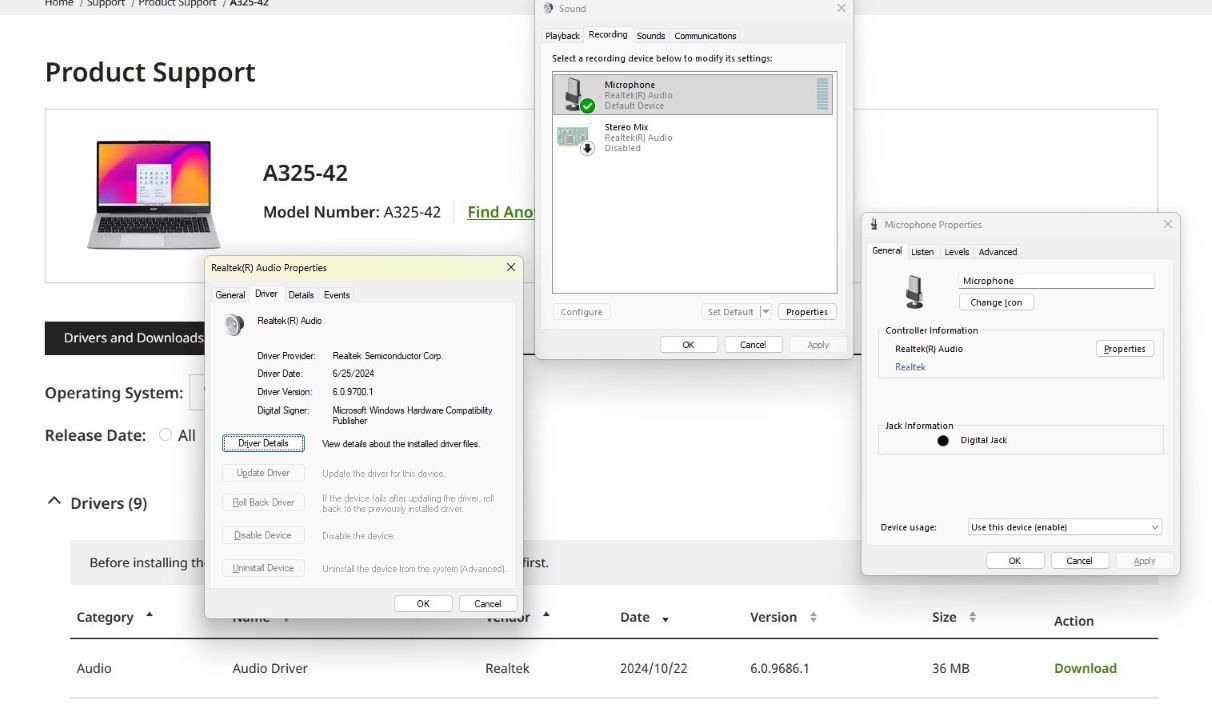Click the Disable Device button
Screen dimensions: 1212x705
pos(263,535)
